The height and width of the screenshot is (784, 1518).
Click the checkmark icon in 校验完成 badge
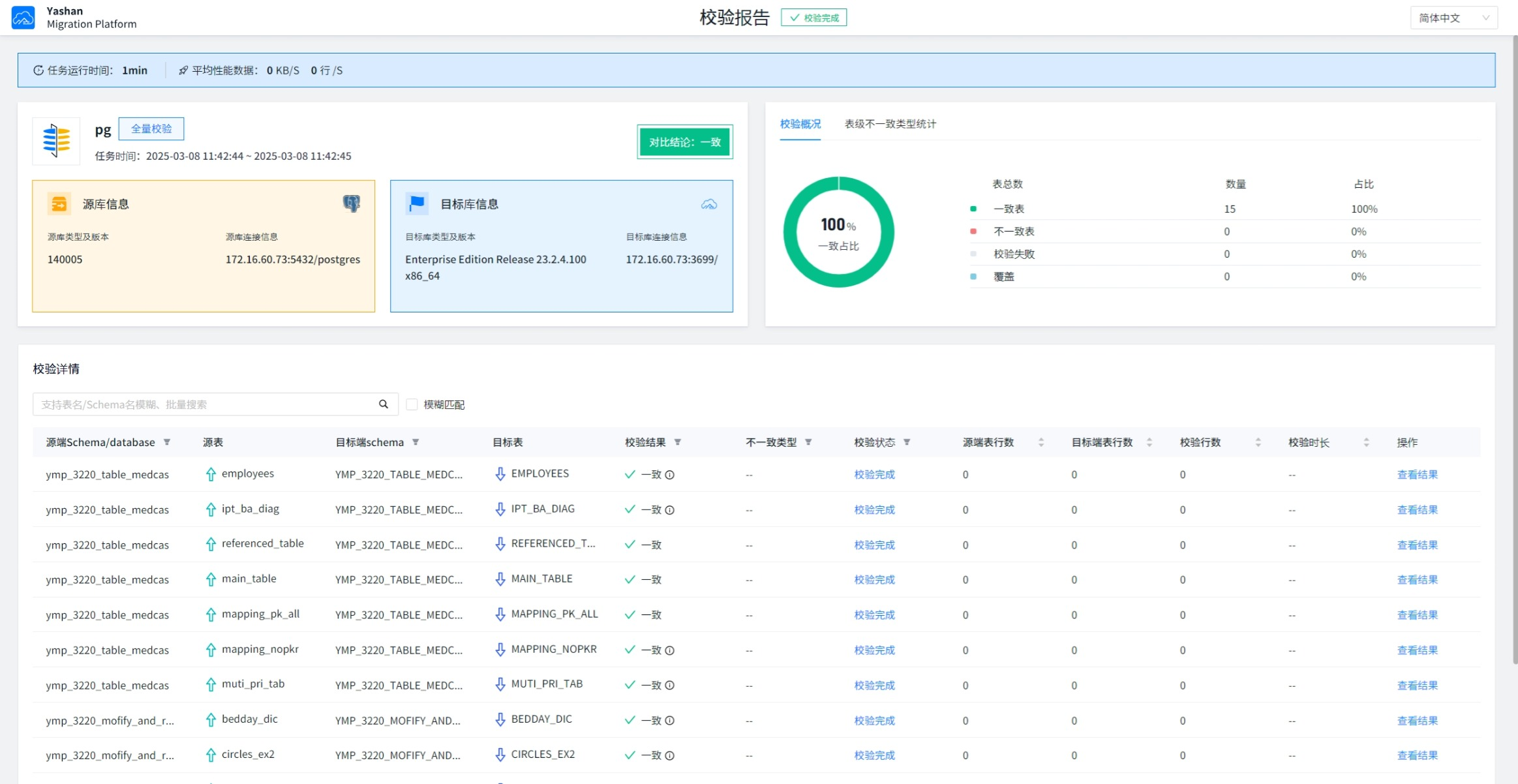coord(795,18)
